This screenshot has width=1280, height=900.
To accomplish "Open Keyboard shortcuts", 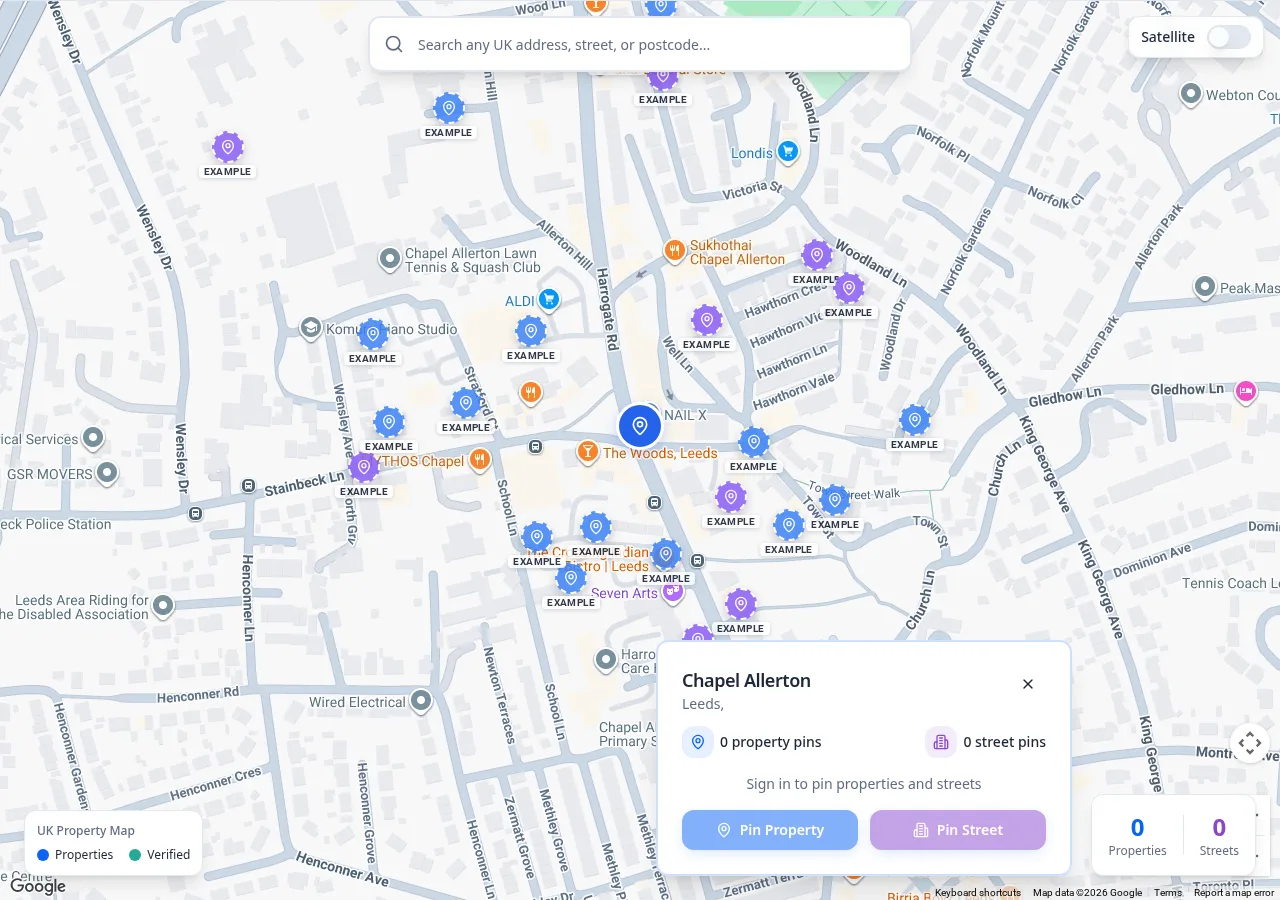I will (977, 893).
